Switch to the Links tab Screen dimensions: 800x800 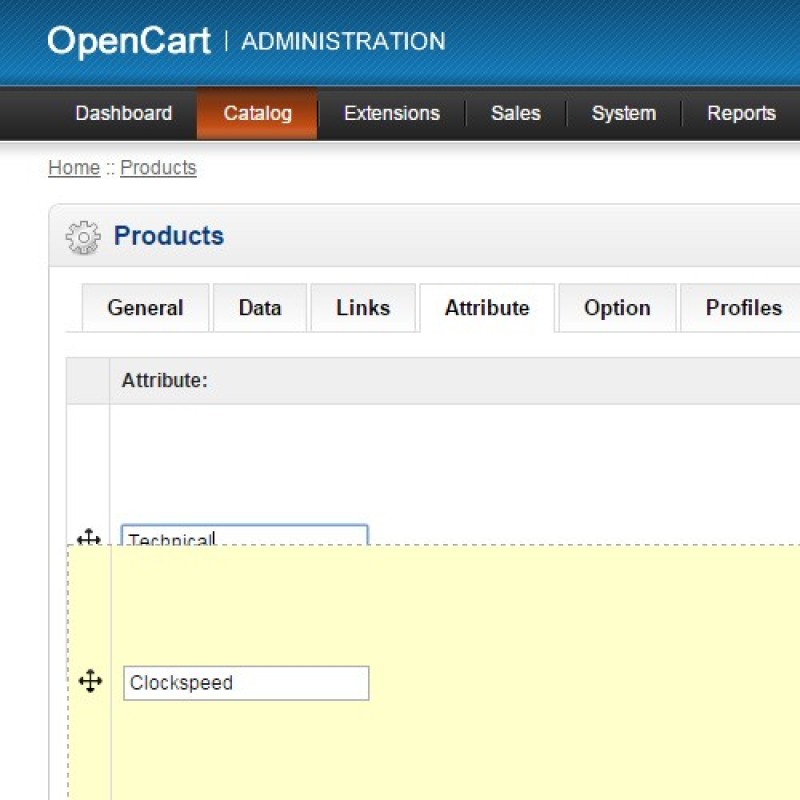click(363, 308)
